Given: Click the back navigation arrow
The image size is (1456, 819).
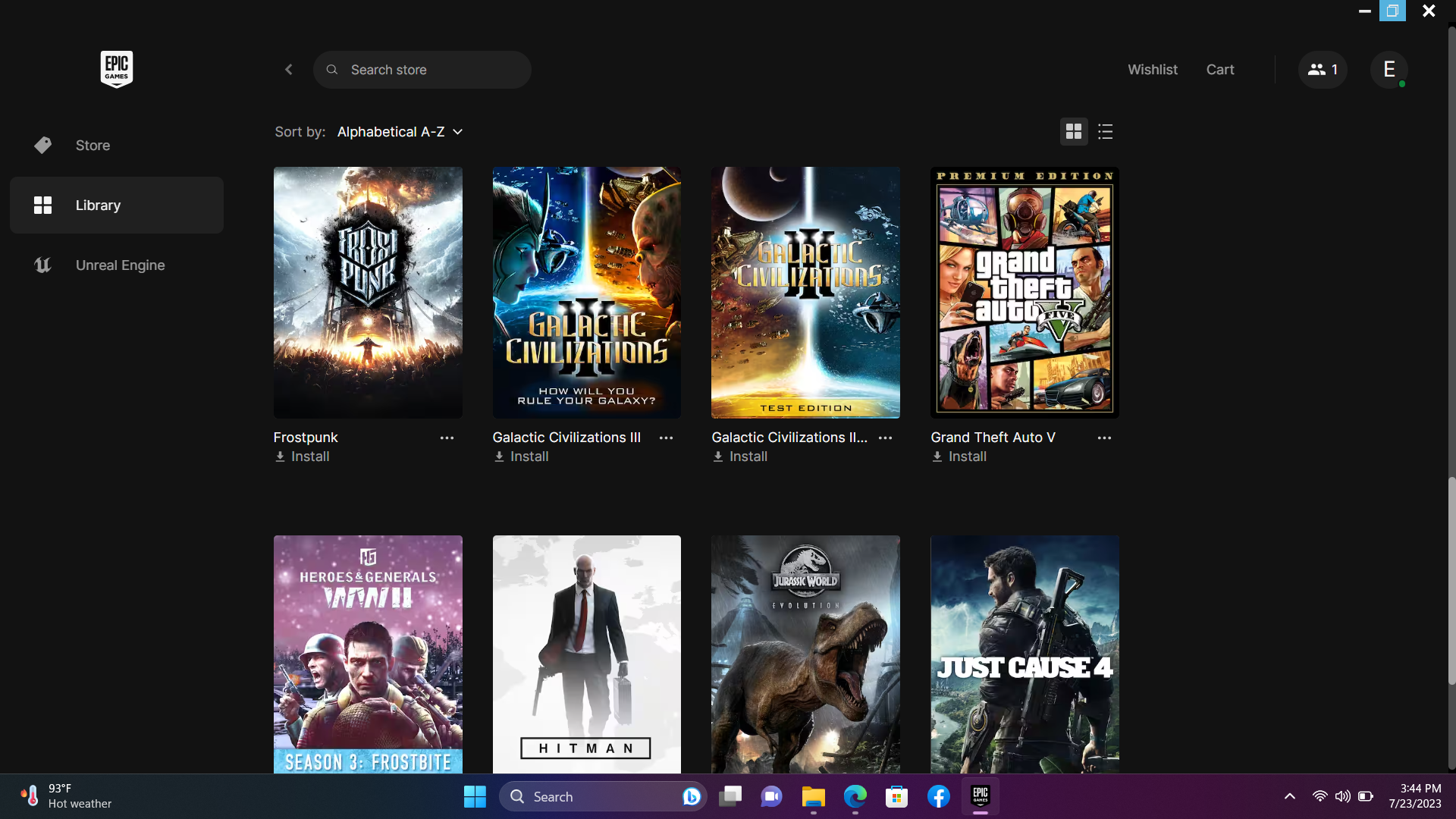Looking at the screenshot, I should pyautogui.click(x=288, y=69).
